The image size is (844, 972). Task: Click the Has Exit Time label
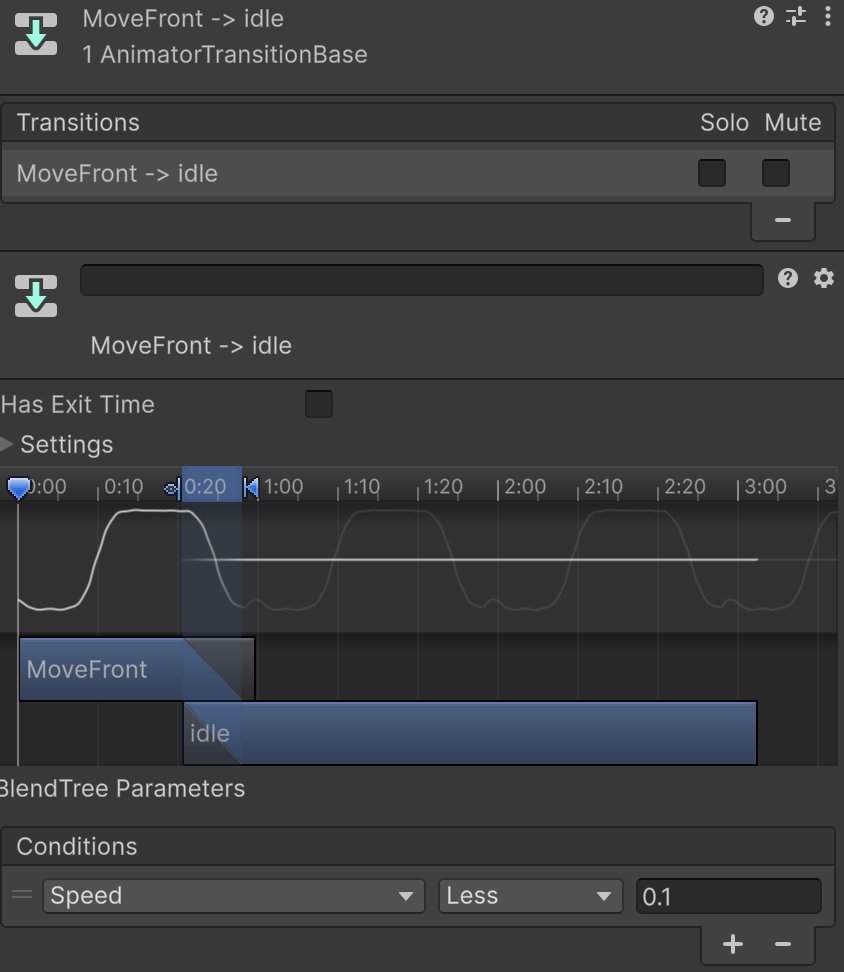tap(77, 404)
